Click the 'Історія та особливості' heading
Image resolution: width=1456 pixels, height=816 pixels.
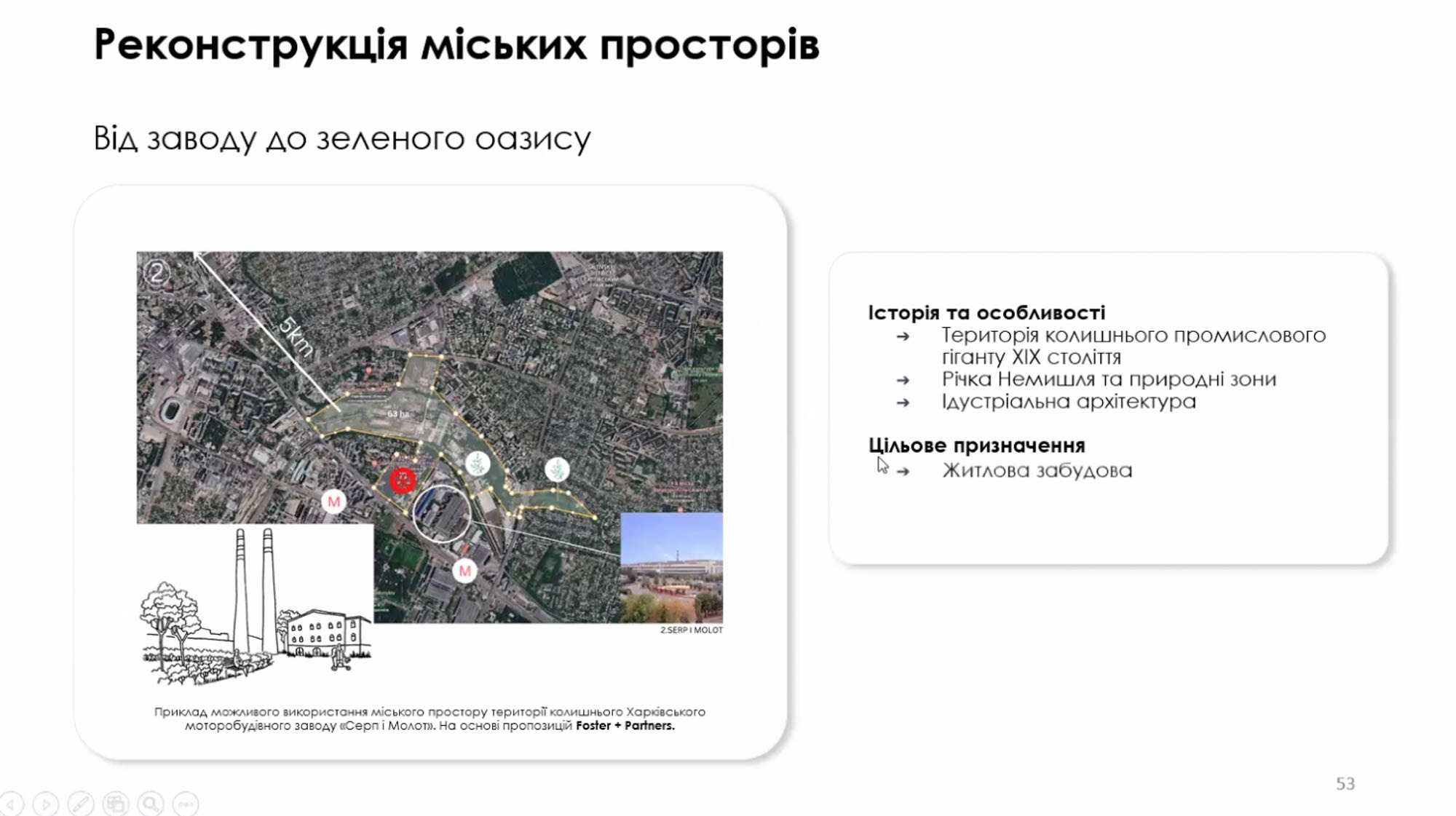point(986,313)
